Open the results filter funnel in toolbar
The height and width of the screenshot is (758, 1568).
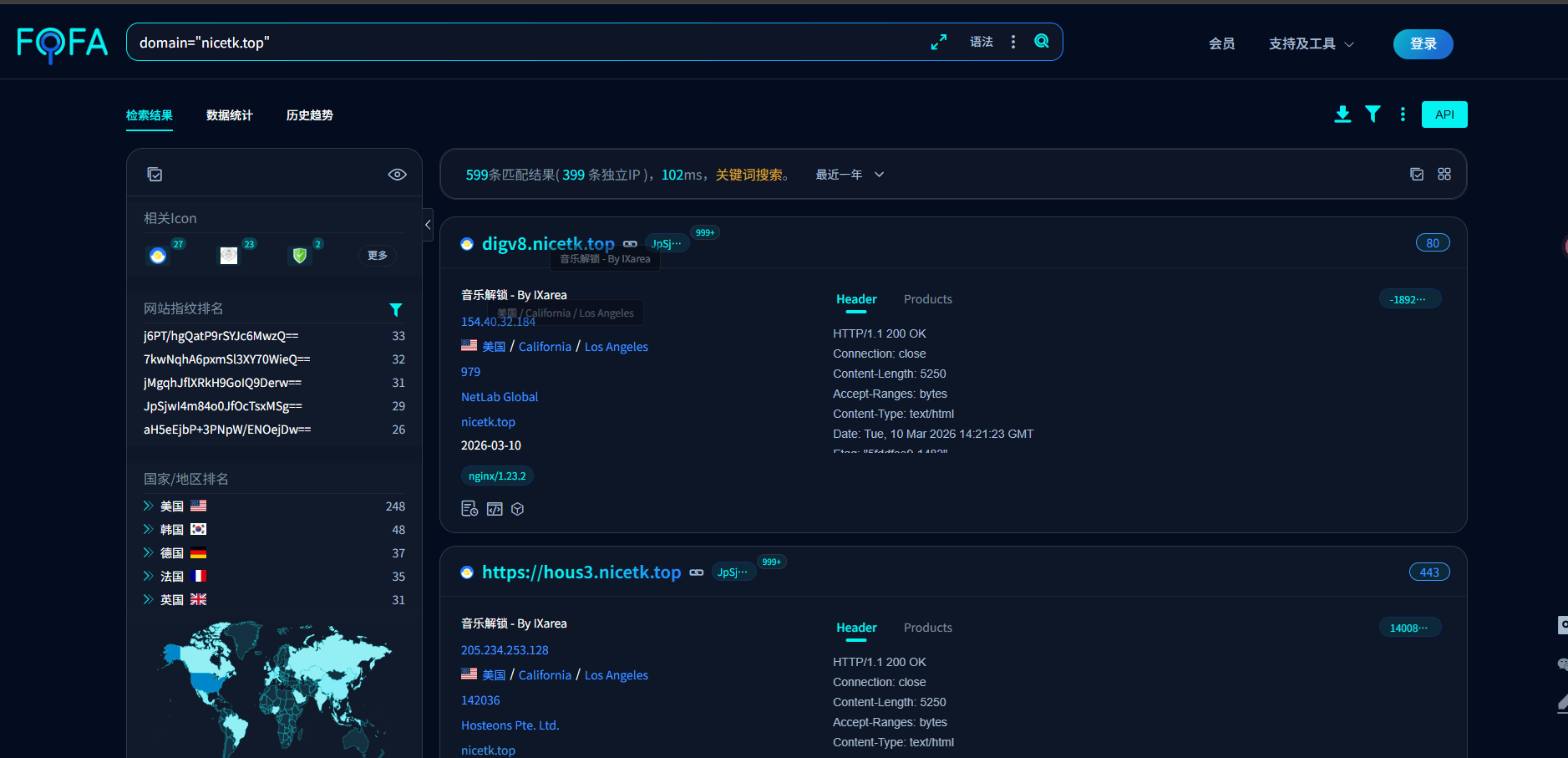(1373, 114)
